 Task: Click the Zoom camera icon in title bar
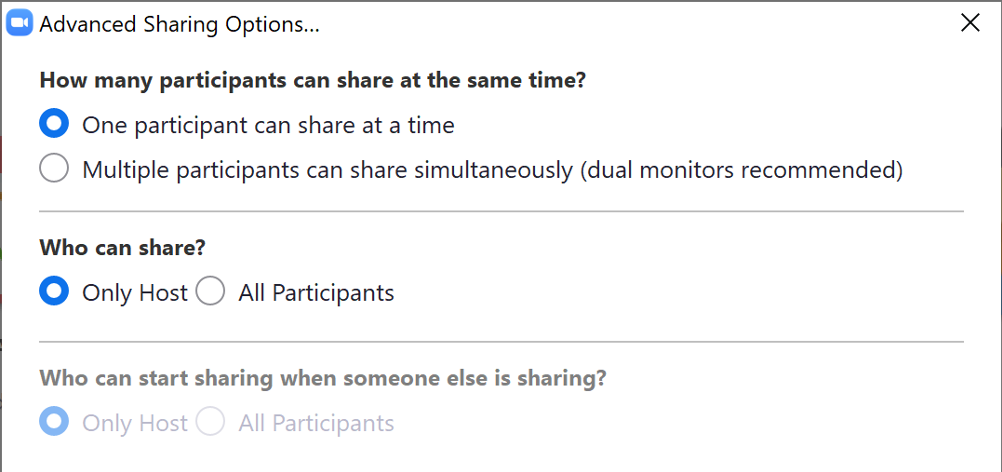[20, 24]
